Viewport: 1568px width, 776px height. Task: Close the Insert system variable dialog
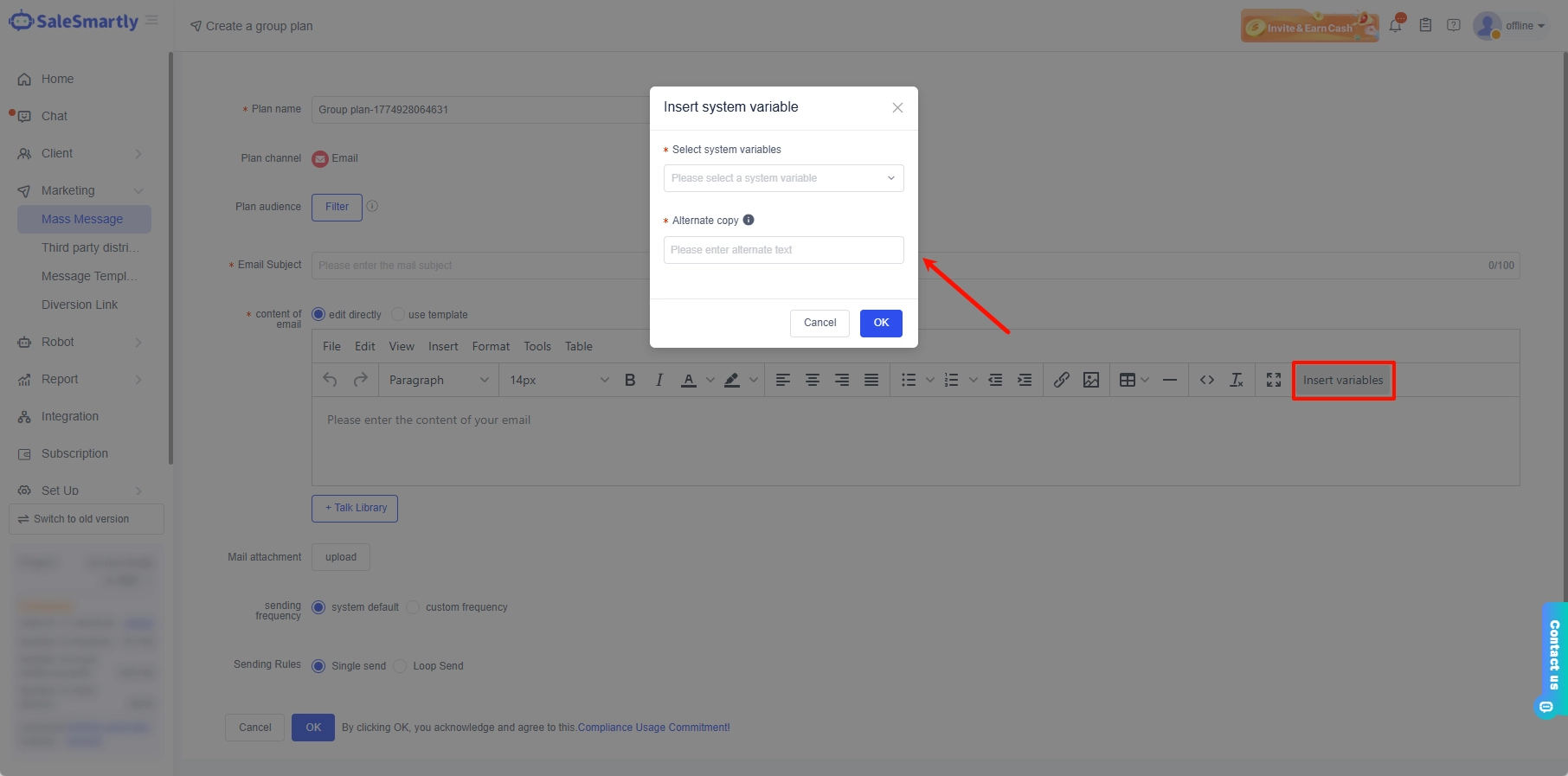pyautogui.click(x=897, y=107)
